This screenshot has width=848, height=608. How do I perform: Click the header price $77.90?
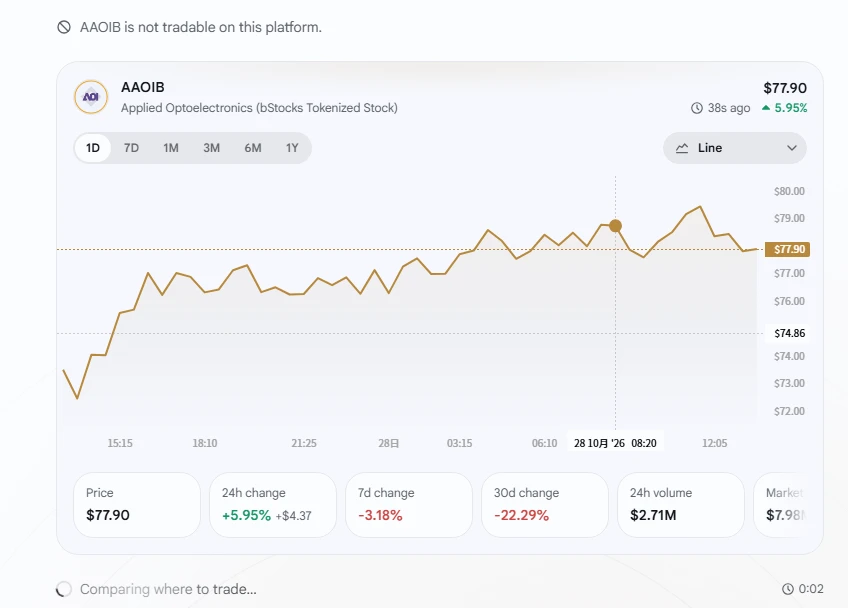(785, 88)
